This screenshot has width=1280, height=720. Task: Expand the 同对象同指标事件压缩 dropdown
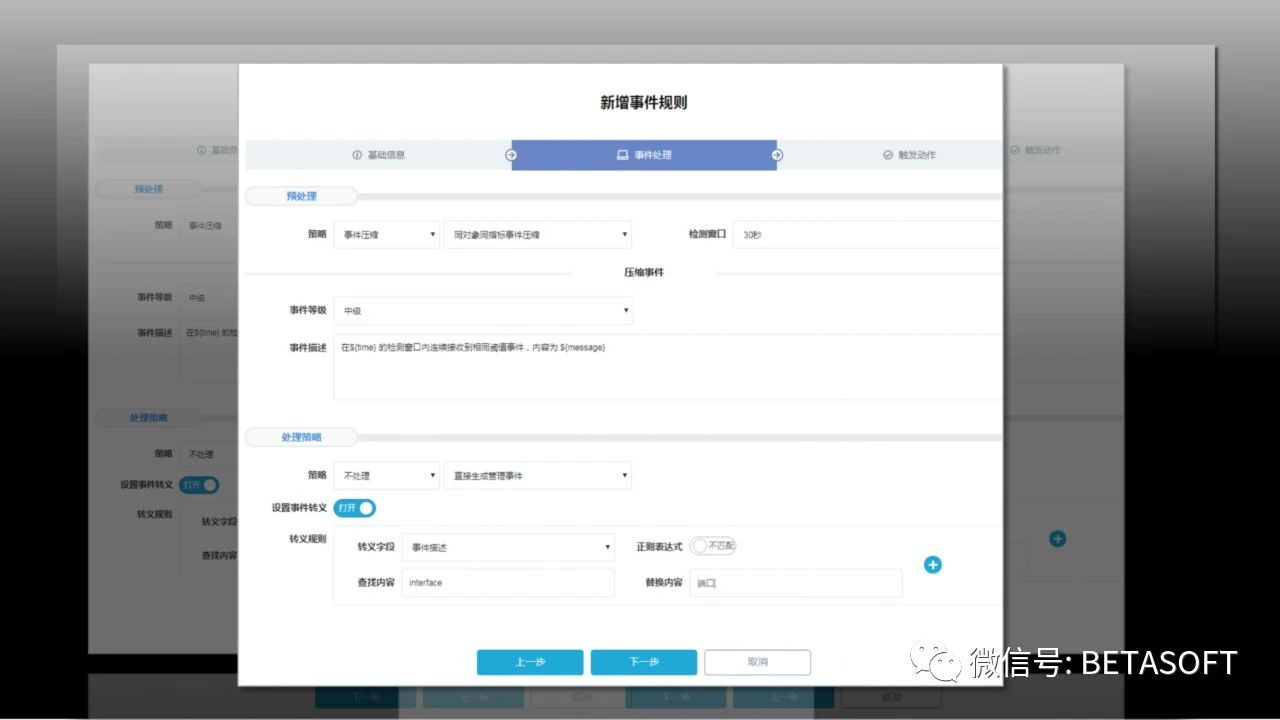point(538,234)
